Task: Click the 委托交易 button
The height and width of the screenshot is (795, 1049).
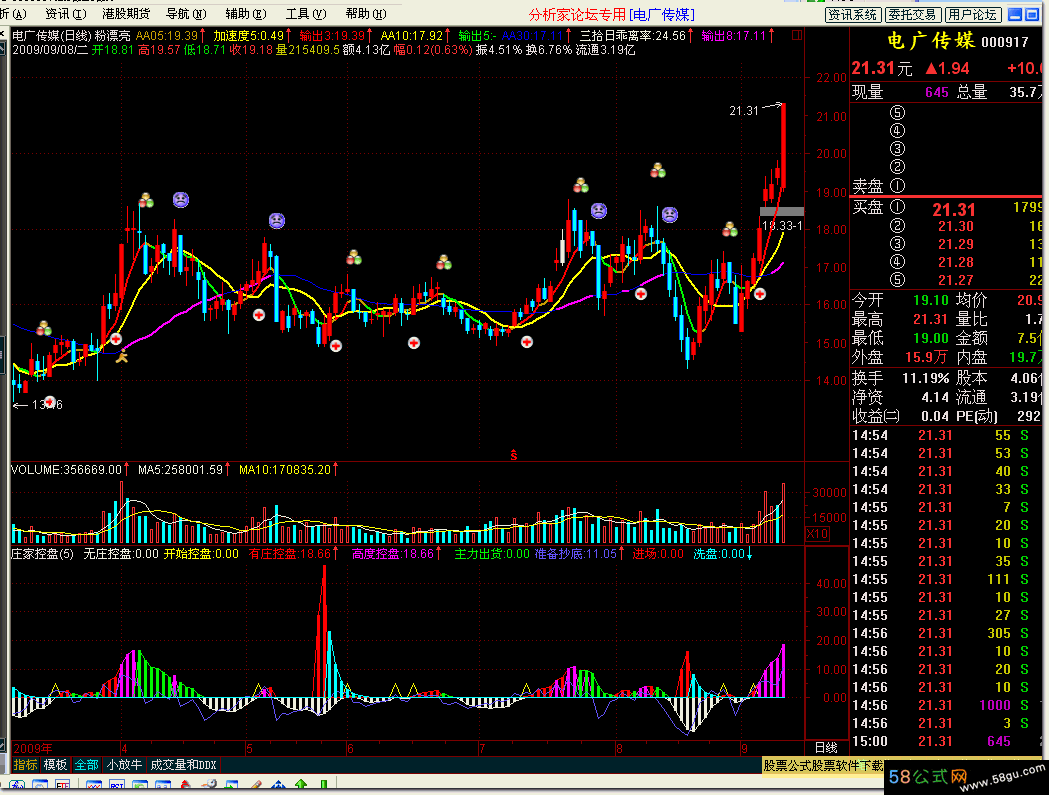Action: 914,15
